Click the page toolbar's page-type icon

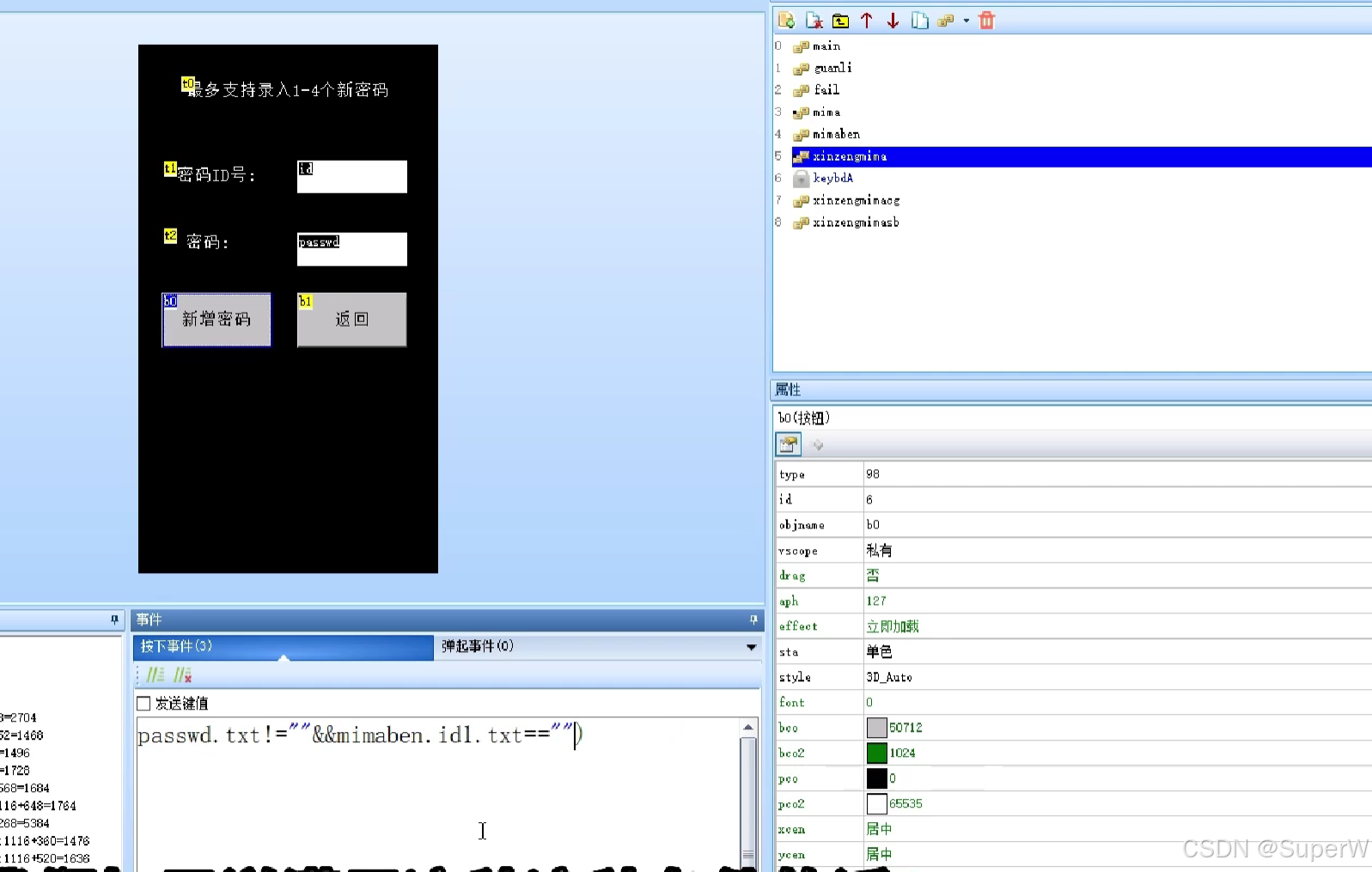[946, 21]
